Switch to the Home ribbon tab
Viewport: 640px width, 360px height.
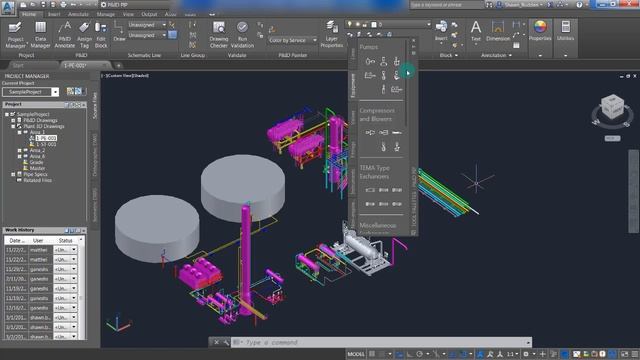click(29, 14)
